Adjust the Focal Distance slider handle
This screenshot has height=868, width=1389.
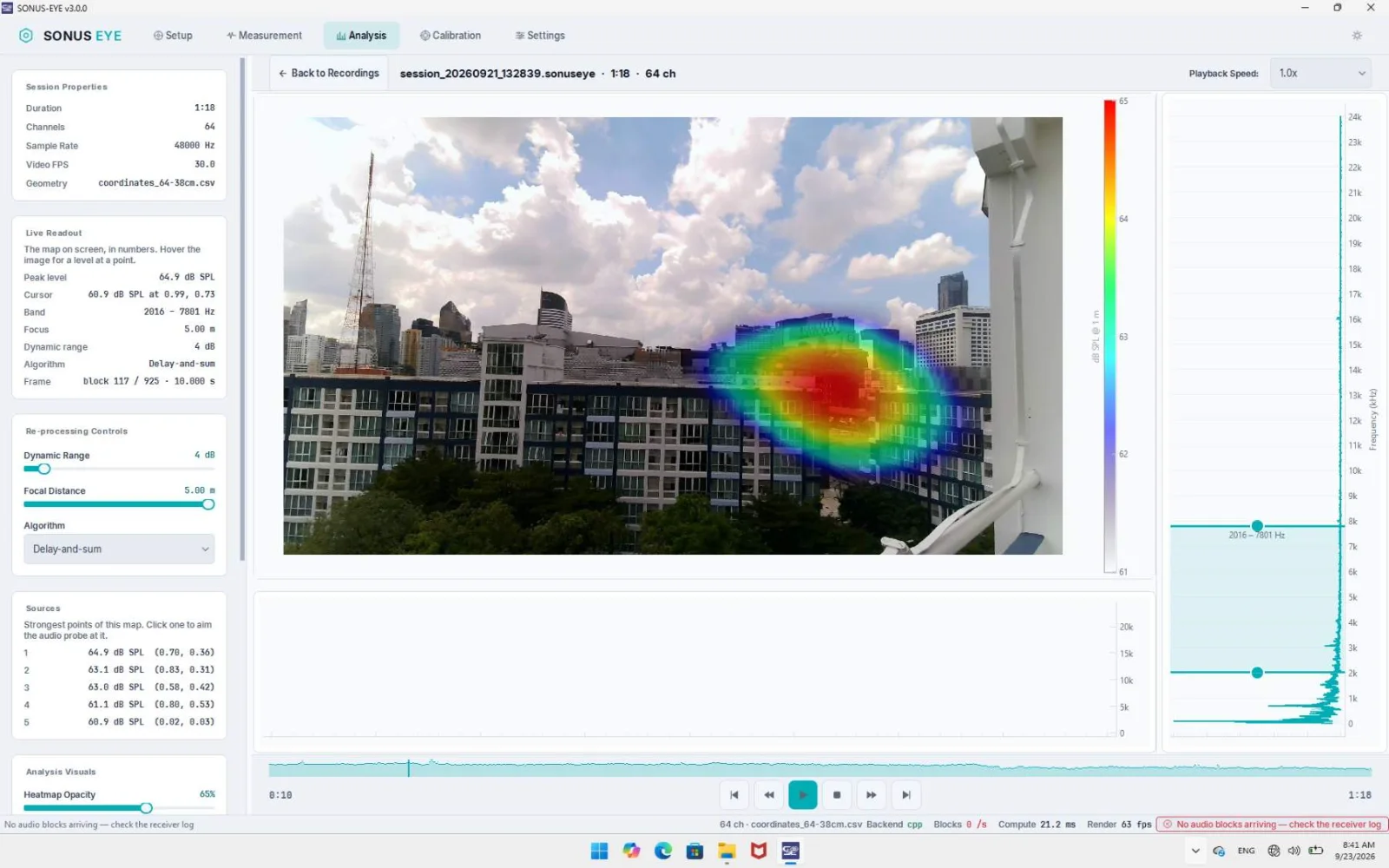pyautogui.click(x=208, y=504)
